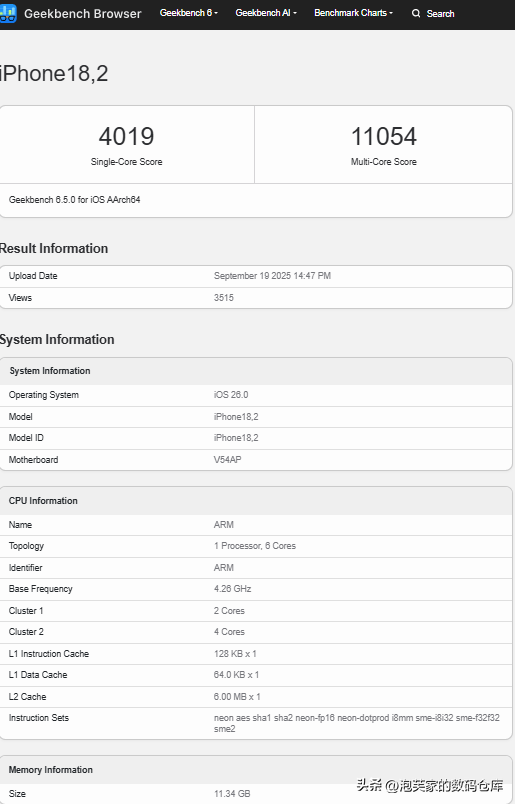515x804 pixels.
Task: Select the Model row value iPhone18,2
Action: pos(236,417)
